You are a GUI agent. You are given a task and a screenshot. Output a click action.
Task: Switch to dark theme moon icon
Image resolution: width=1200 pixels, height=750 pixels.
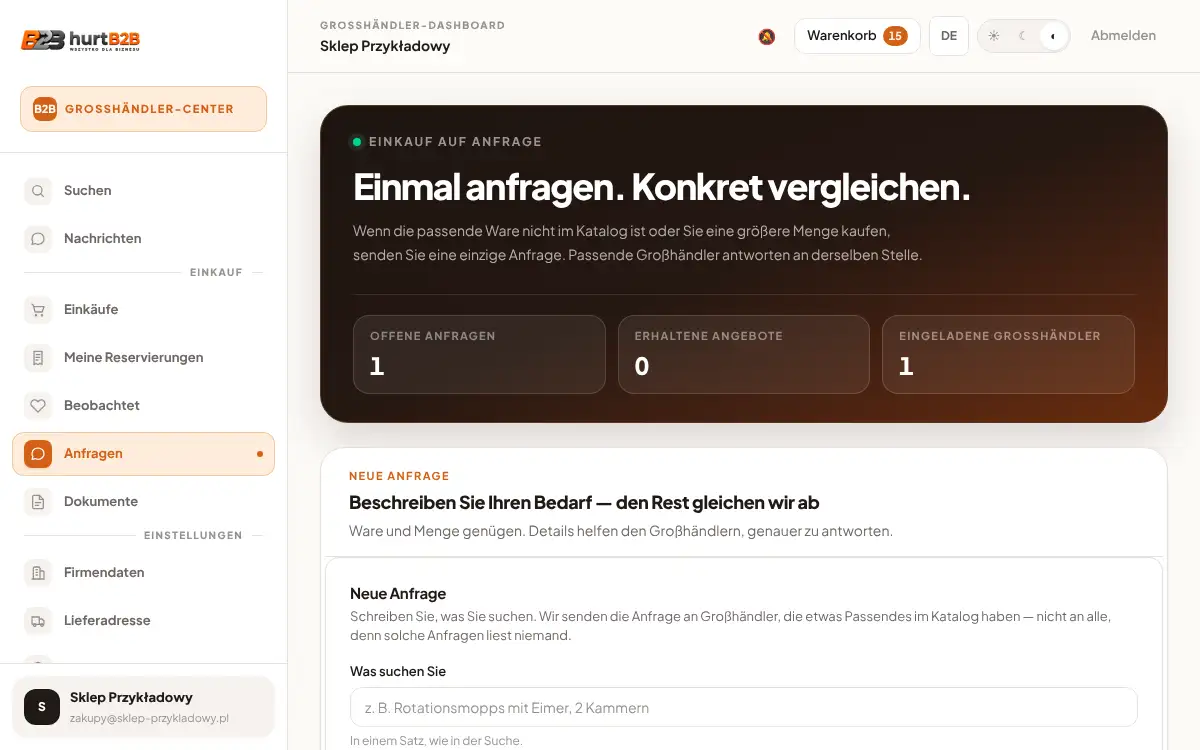pos(1023,36)
